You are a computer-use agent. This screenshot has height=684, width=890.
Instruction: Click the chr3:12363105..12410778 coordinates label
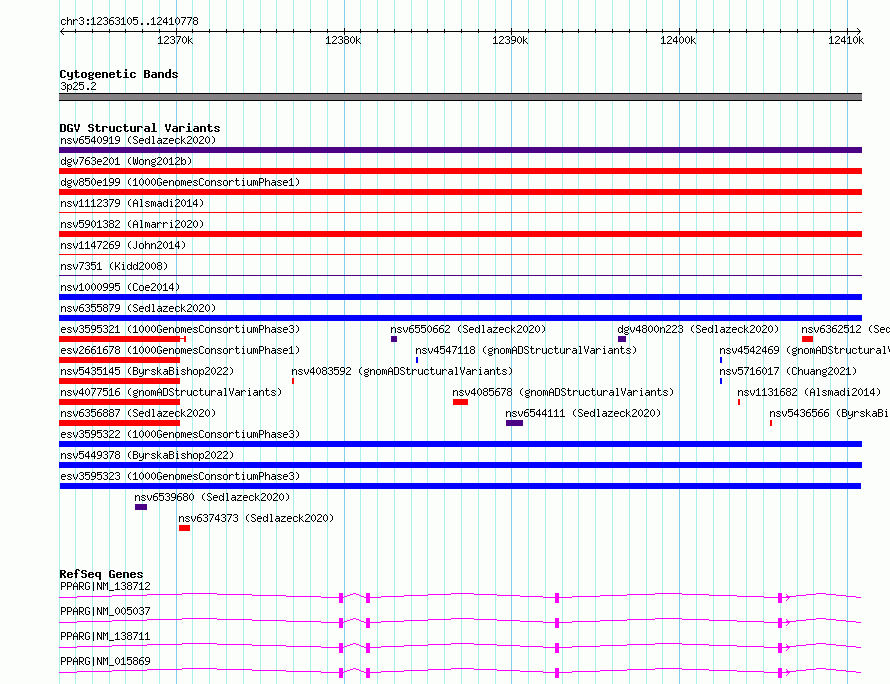tap(129, 22)
